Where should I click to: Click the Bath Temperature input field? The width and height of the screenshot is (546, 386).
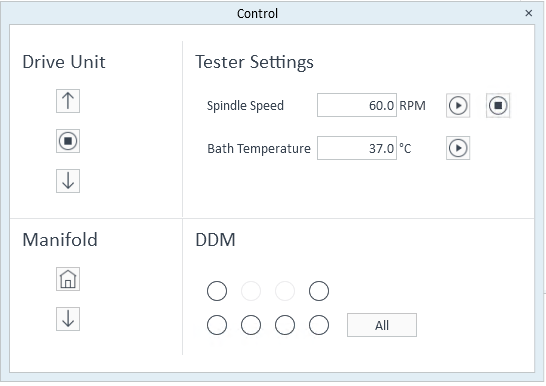tap(357, 148)
